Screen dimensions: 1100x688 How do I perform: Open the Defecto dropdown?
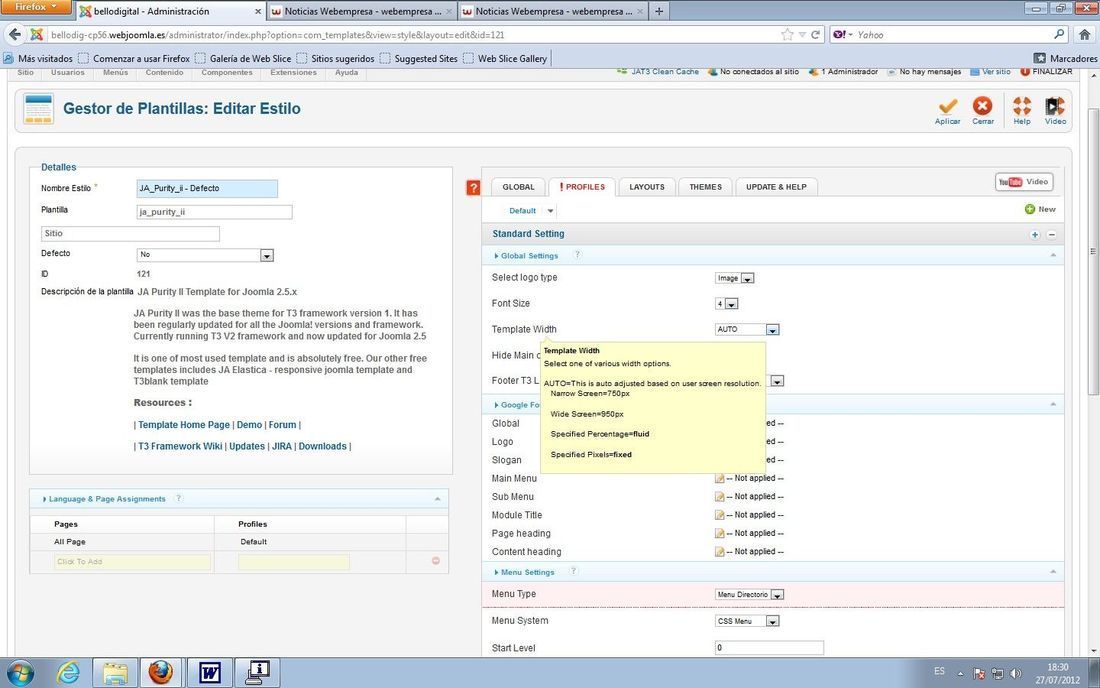pos(205,255)
